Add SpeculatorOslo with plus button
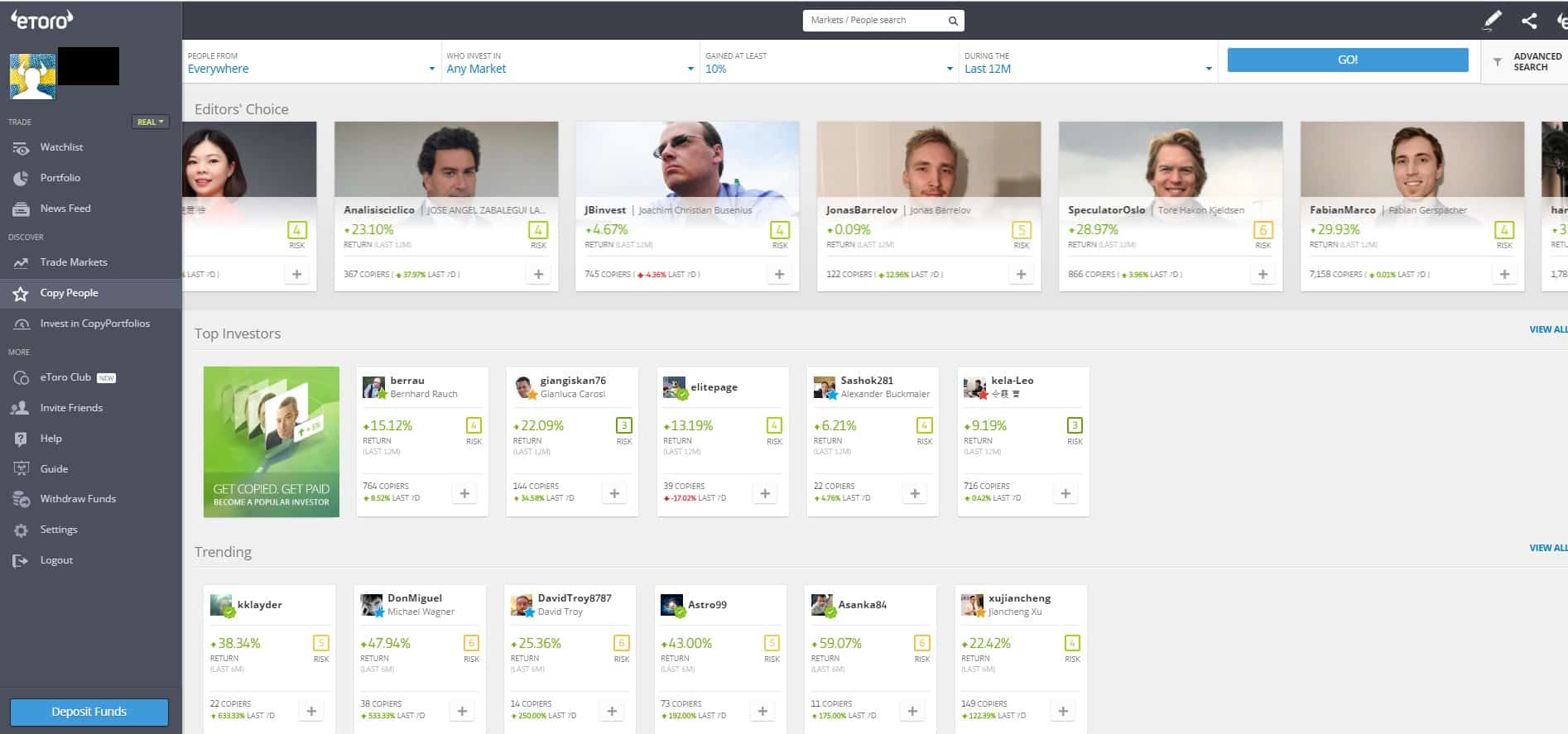This screenshot has width=1568, height=734. point(1263,274)
